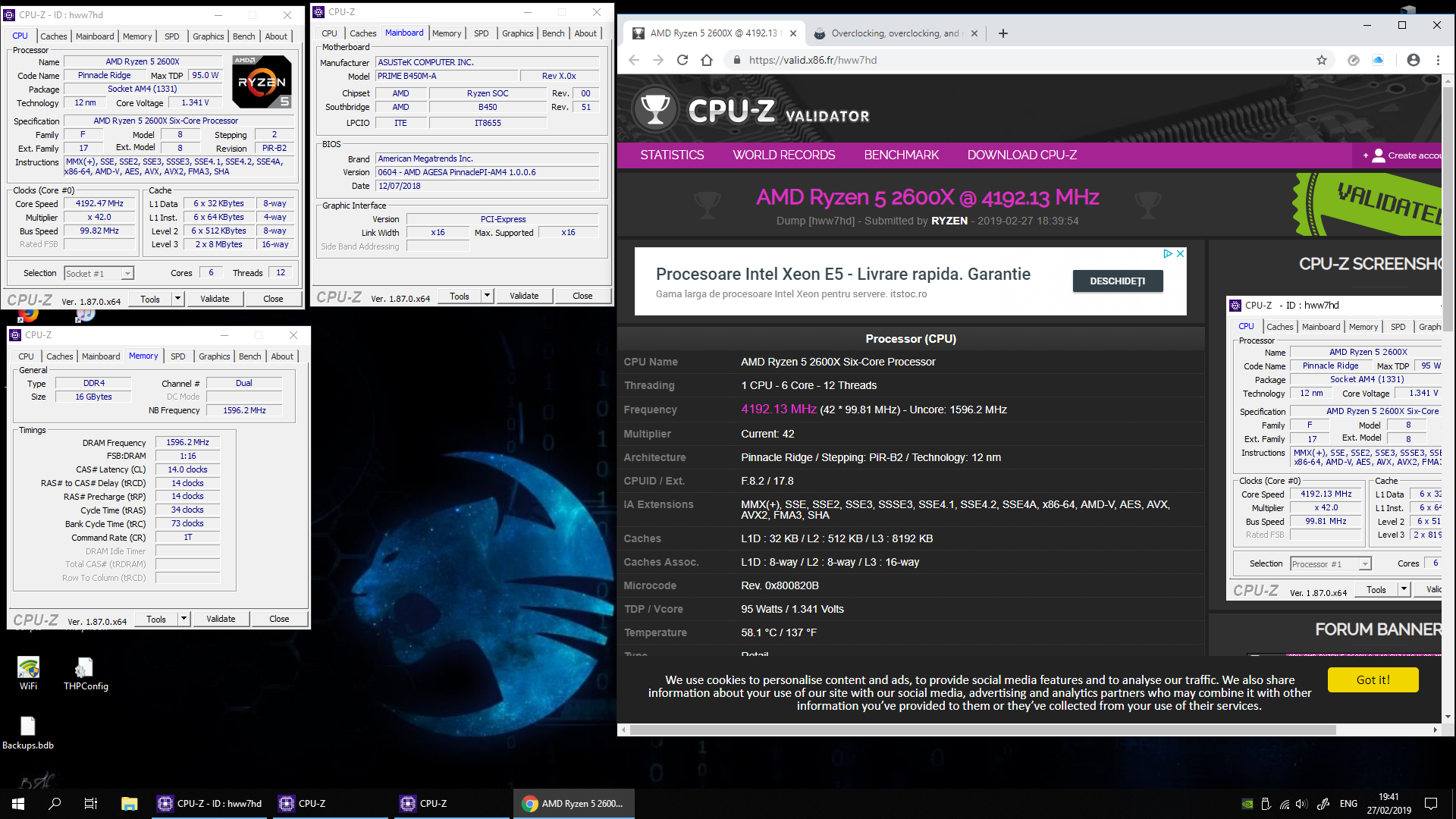Click Temperature value 58.1 °C on page

pyautogui.click(x=779, y=632)
